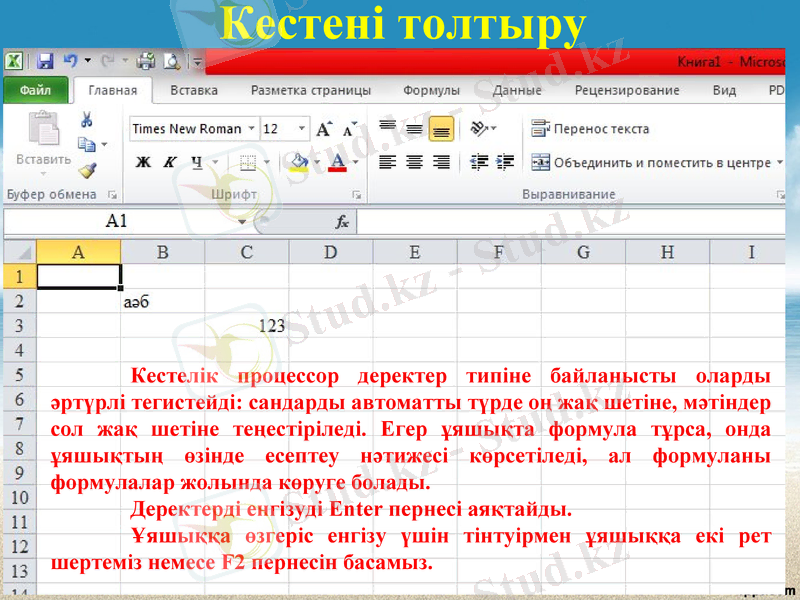Click the Insert Function fx icon
This screenshot has width=800, height=600.
coord(342,221)
